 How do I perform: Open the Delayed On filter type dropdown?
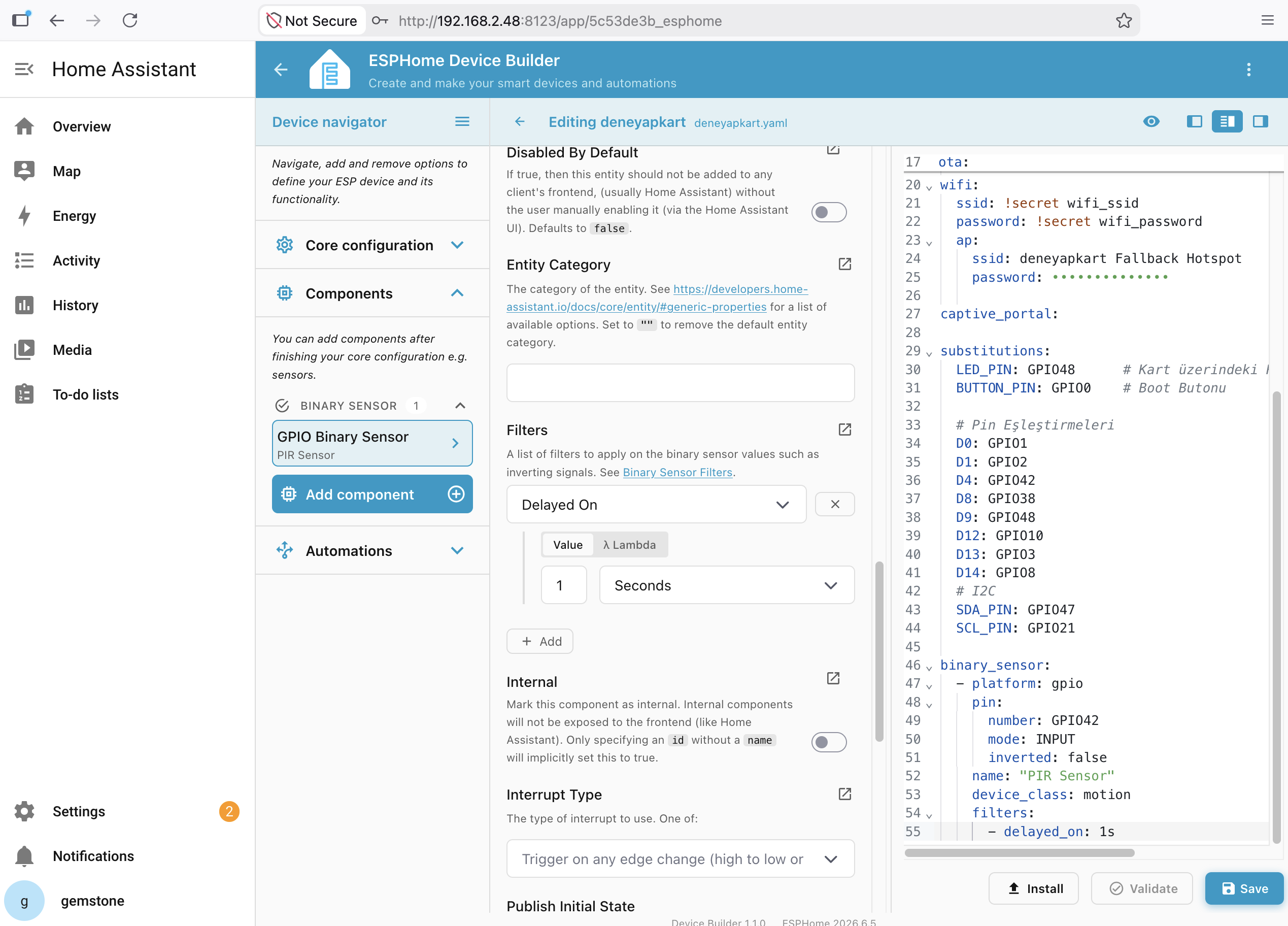coord(656,505)
